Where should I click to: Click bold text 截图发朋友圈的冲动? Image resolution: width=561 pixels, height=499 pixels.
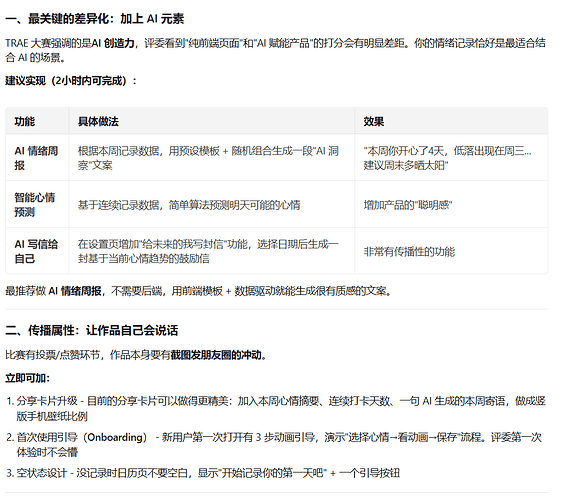tap(216, 355)
